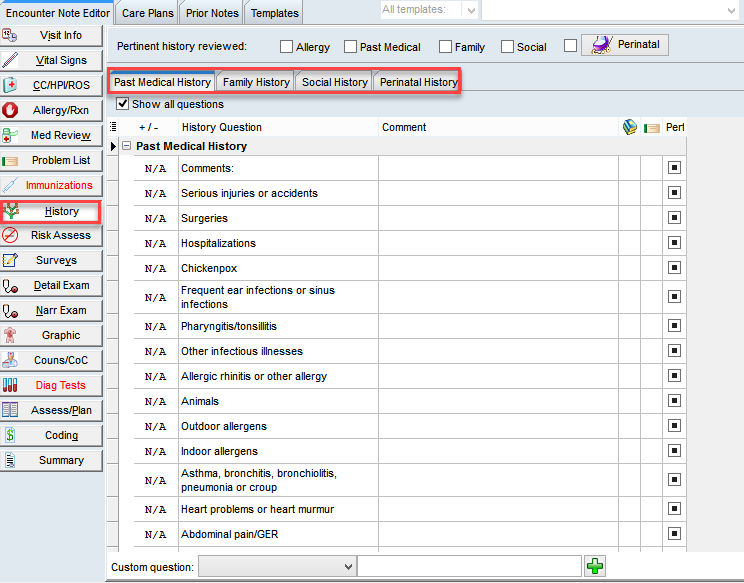Click the Outdoor allergens question text
The width and height of the screenshot is (744, 583).
click(224, 426)
